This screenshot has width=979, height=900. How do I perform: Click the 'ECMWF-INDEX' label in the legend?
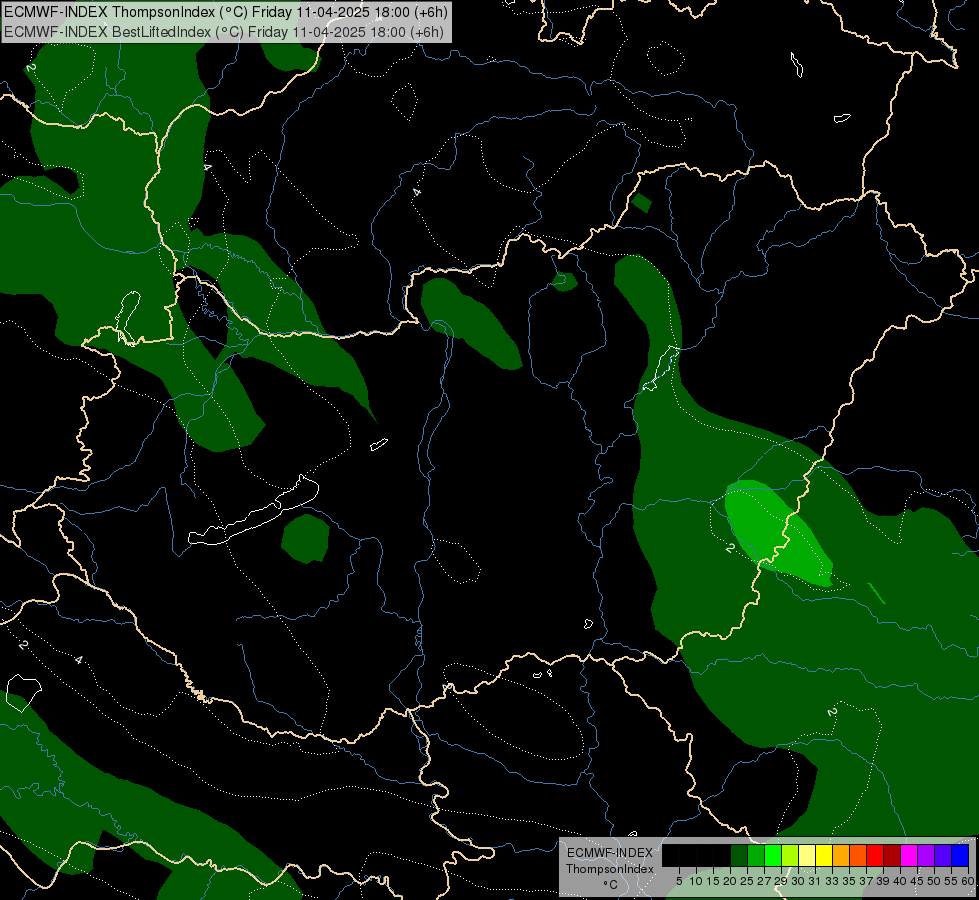coord(610,853)
